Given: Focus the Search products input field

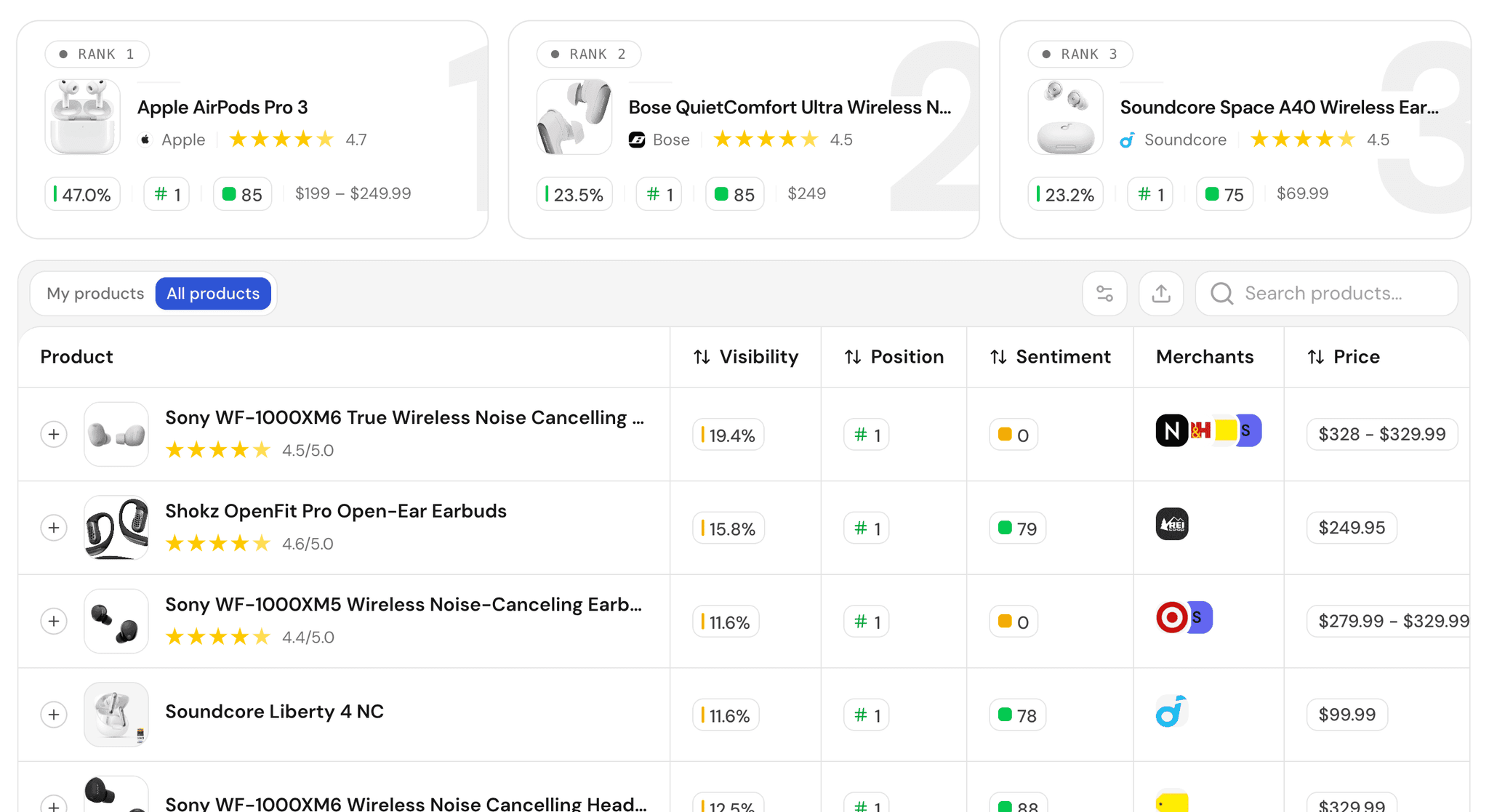Looking at the screenshot, I should pyautogui.click(x=1326, y=294).
